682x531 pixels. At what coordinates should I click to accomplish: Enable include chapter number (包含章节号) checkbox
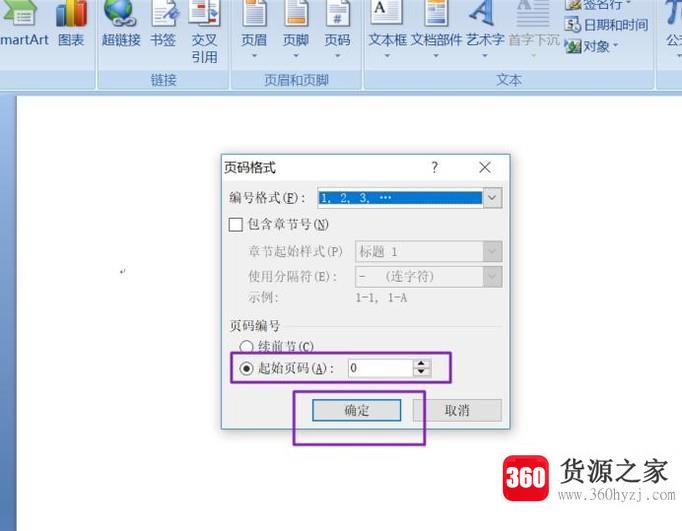[x=235, y=224]
